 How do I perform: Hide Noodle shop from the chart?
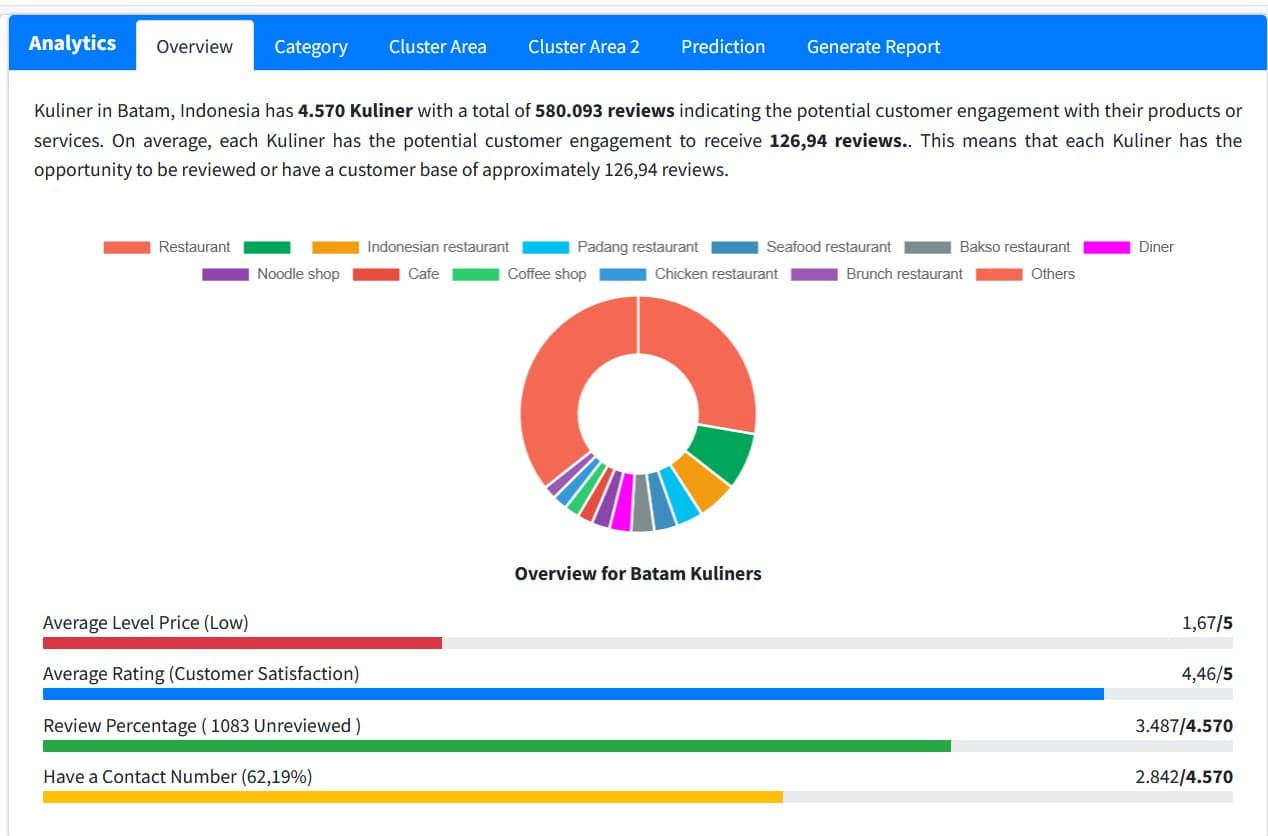(x=271, y=274)
